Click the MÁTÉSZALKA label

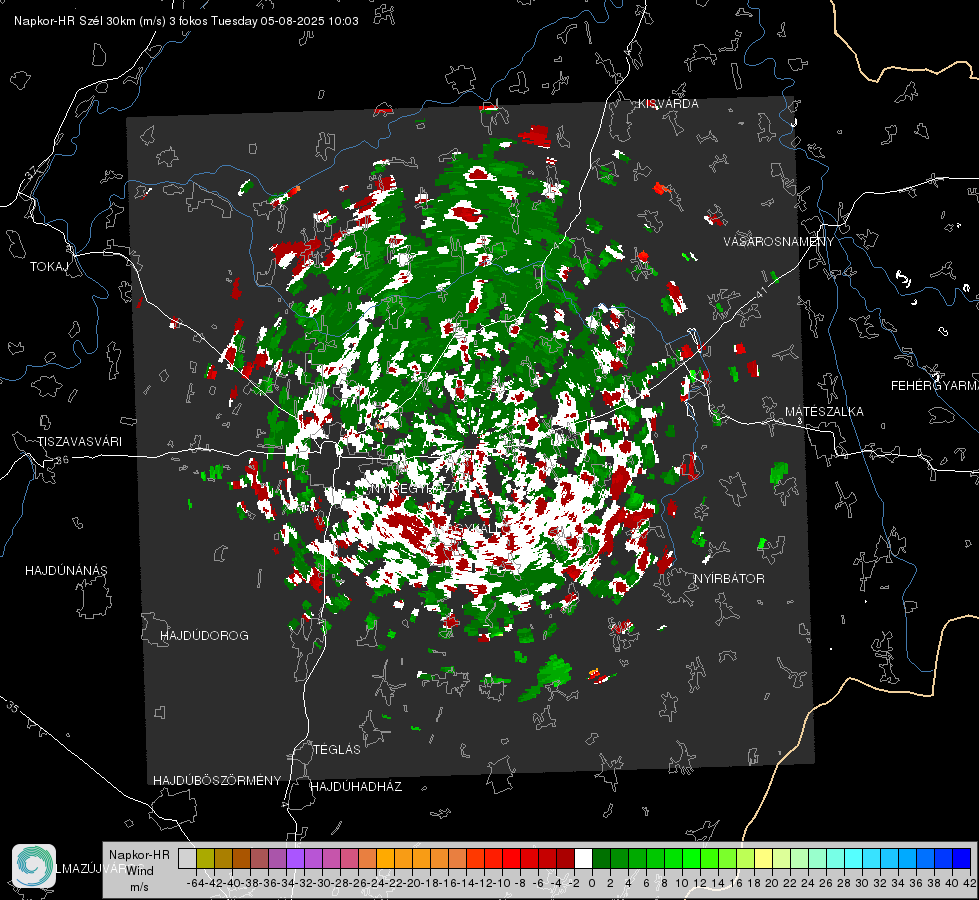click(x=824, y=412)
